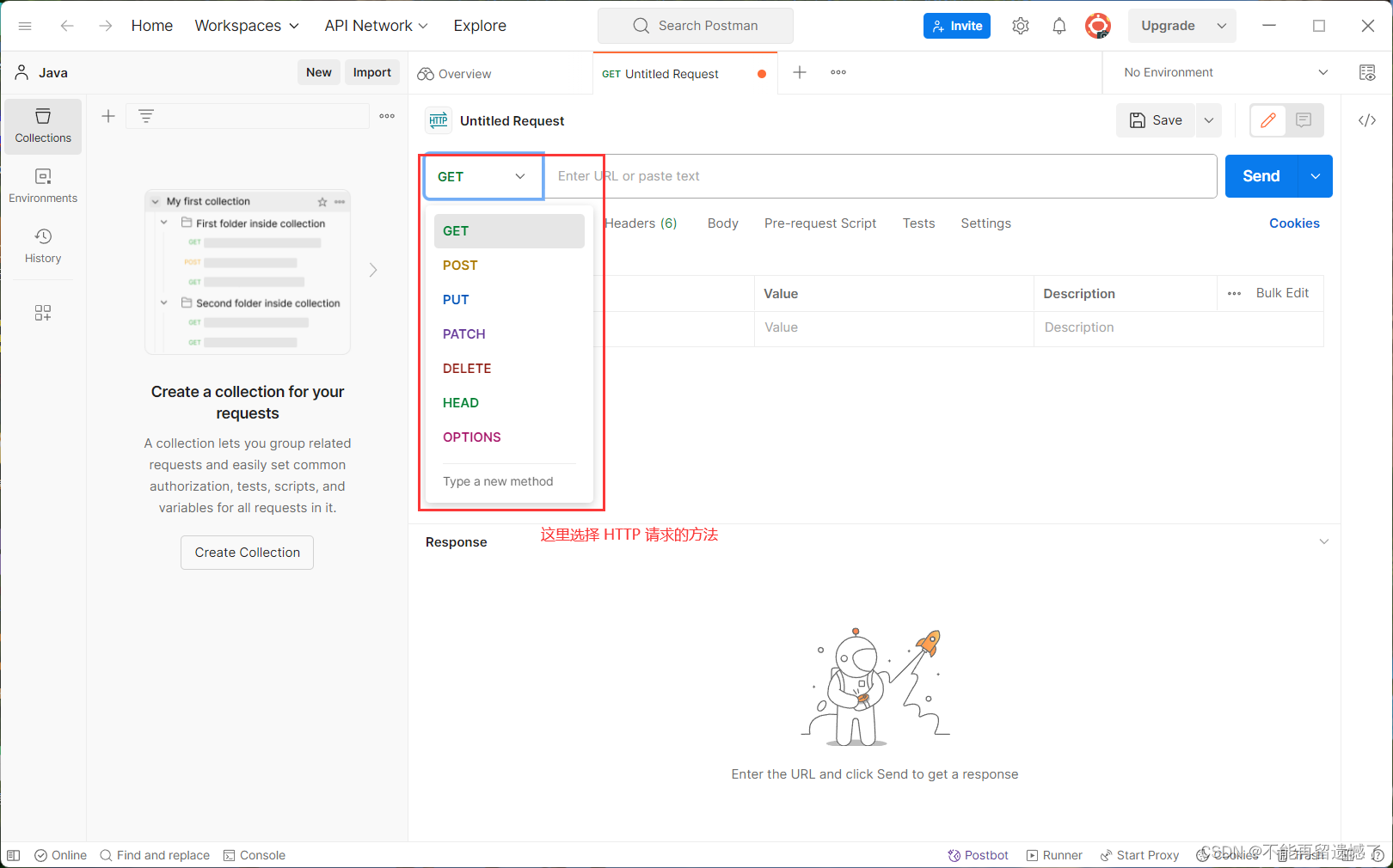Open Find and replace in status bar
This screenshot has width=1393, height=868.
155,855
